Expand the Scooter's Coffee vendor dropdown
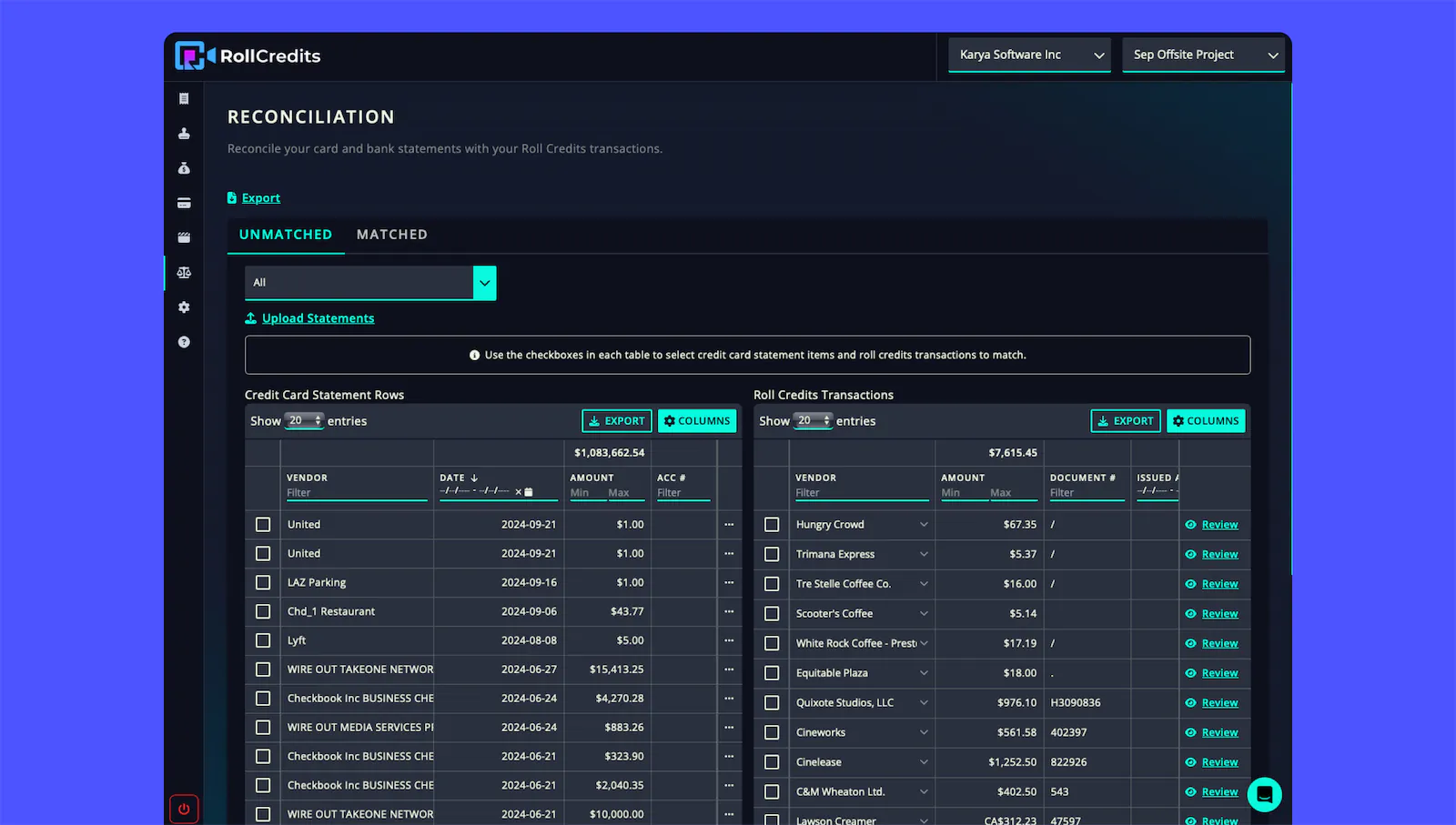The image size is (1456, 825). 923,613
